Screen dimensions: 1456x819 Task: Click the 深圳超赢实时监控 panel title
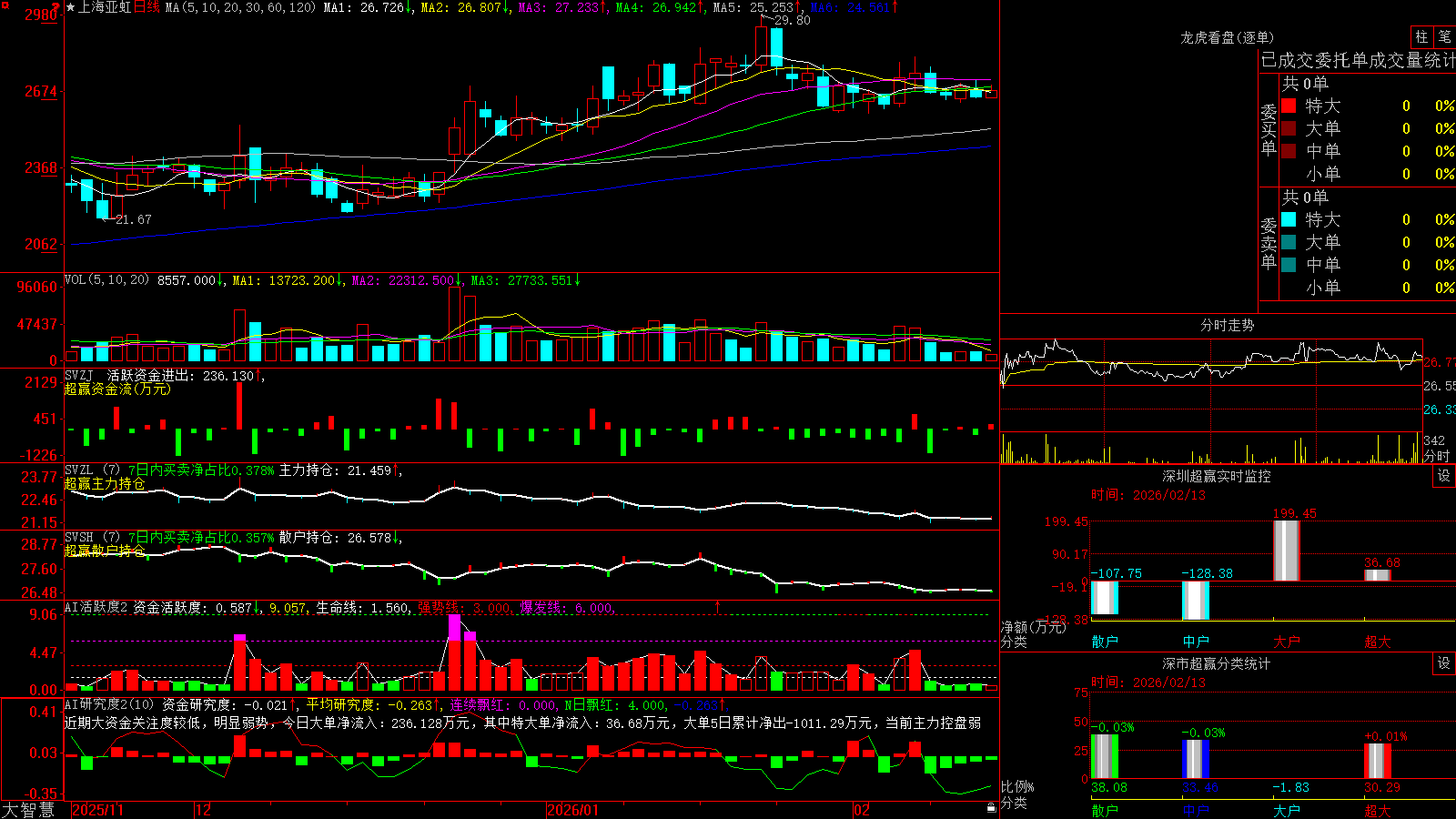tap(1216, 476)
